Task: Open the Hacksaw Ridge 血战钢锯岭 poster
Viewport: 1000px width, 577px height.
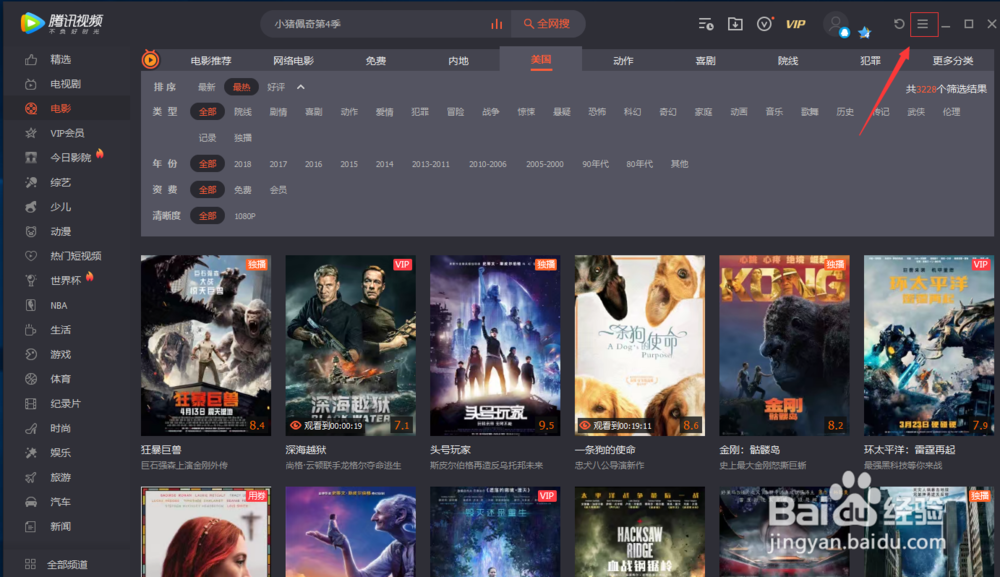Action: (640, 532)
